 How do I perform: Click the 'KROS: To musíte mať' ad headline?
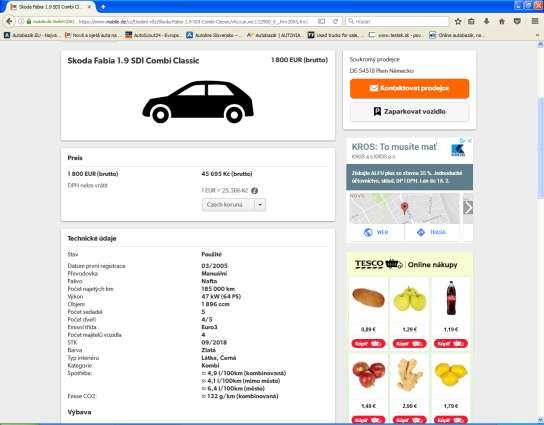tap(394, 147)
